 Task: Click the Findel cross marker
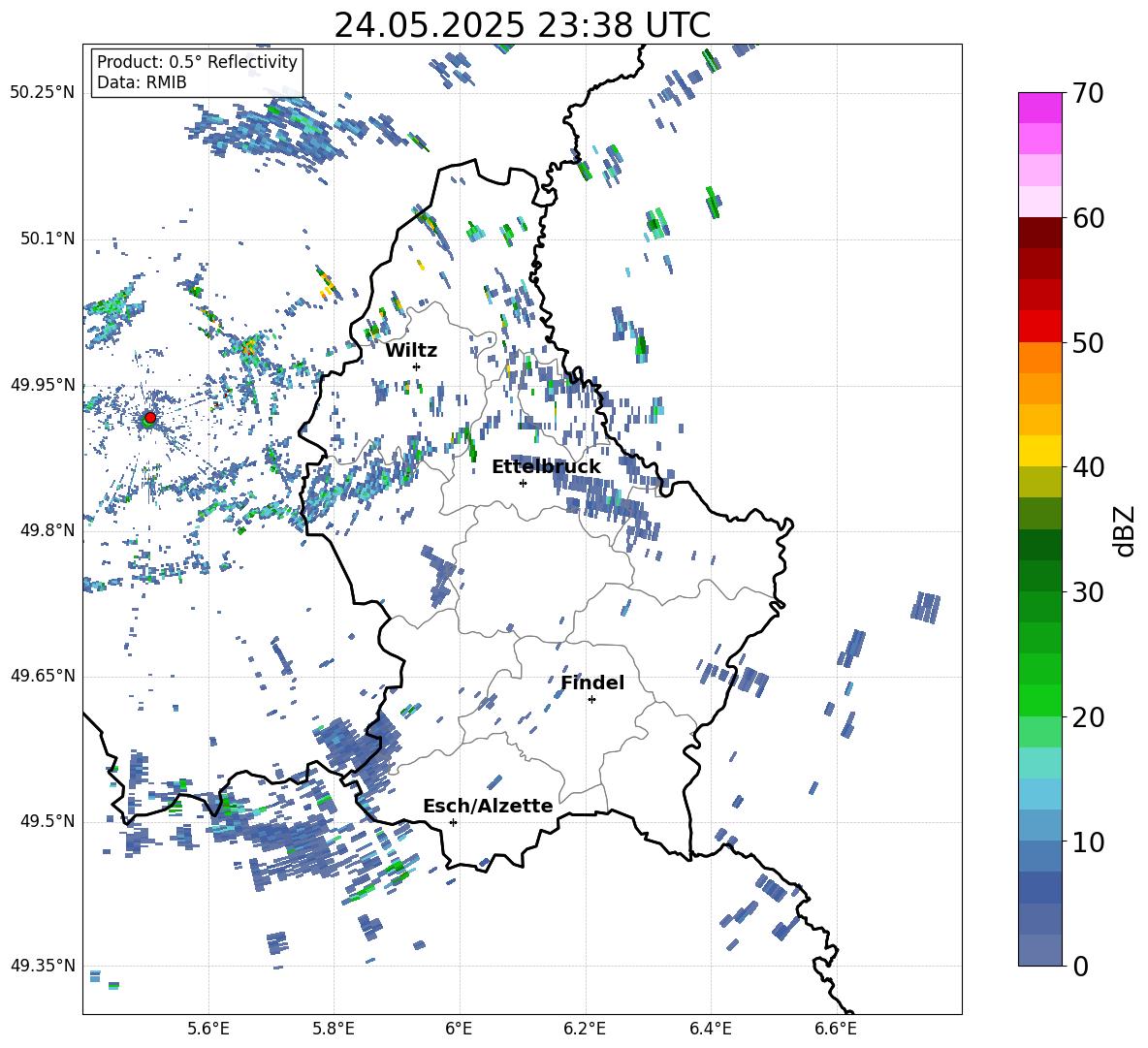click(591, 700)
